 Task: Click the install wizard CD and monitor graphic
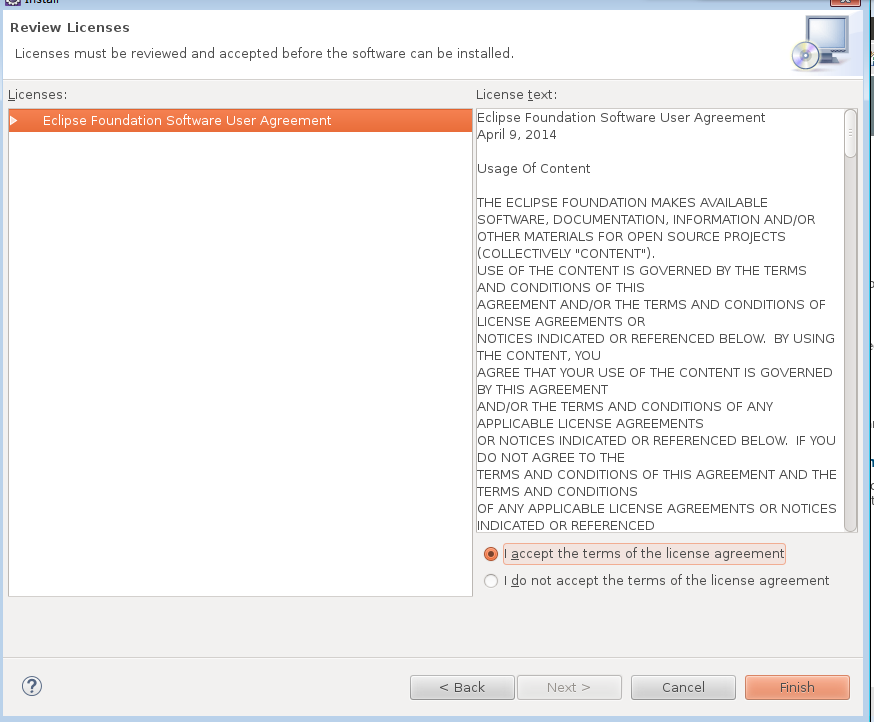coord(819,43)
